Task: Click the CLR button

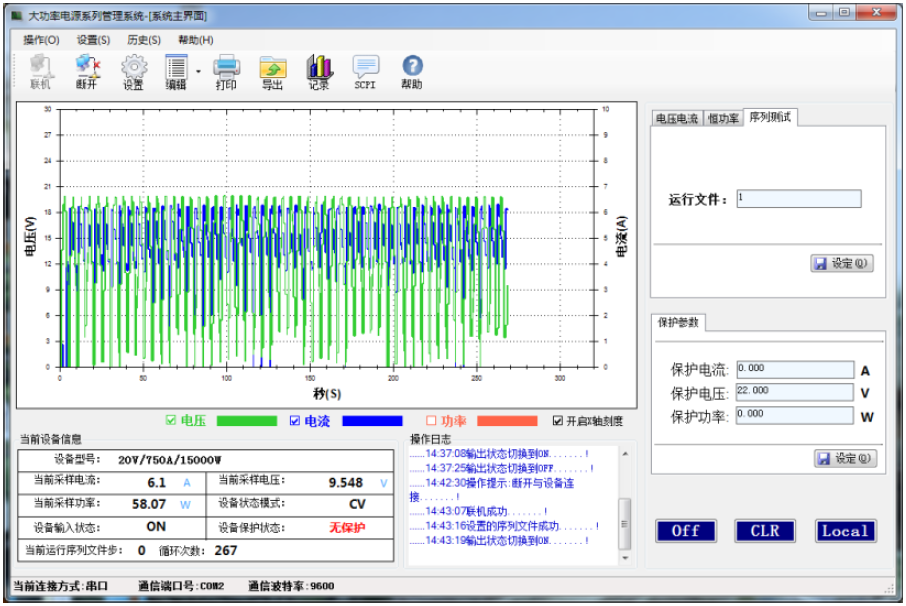Action: tap(765, 531)
